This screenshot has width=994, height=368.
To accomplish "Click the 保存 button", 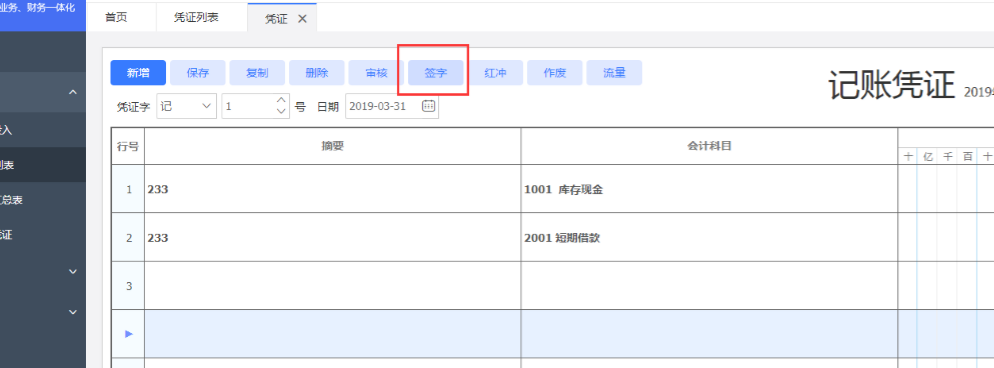I will click(198, 73).
